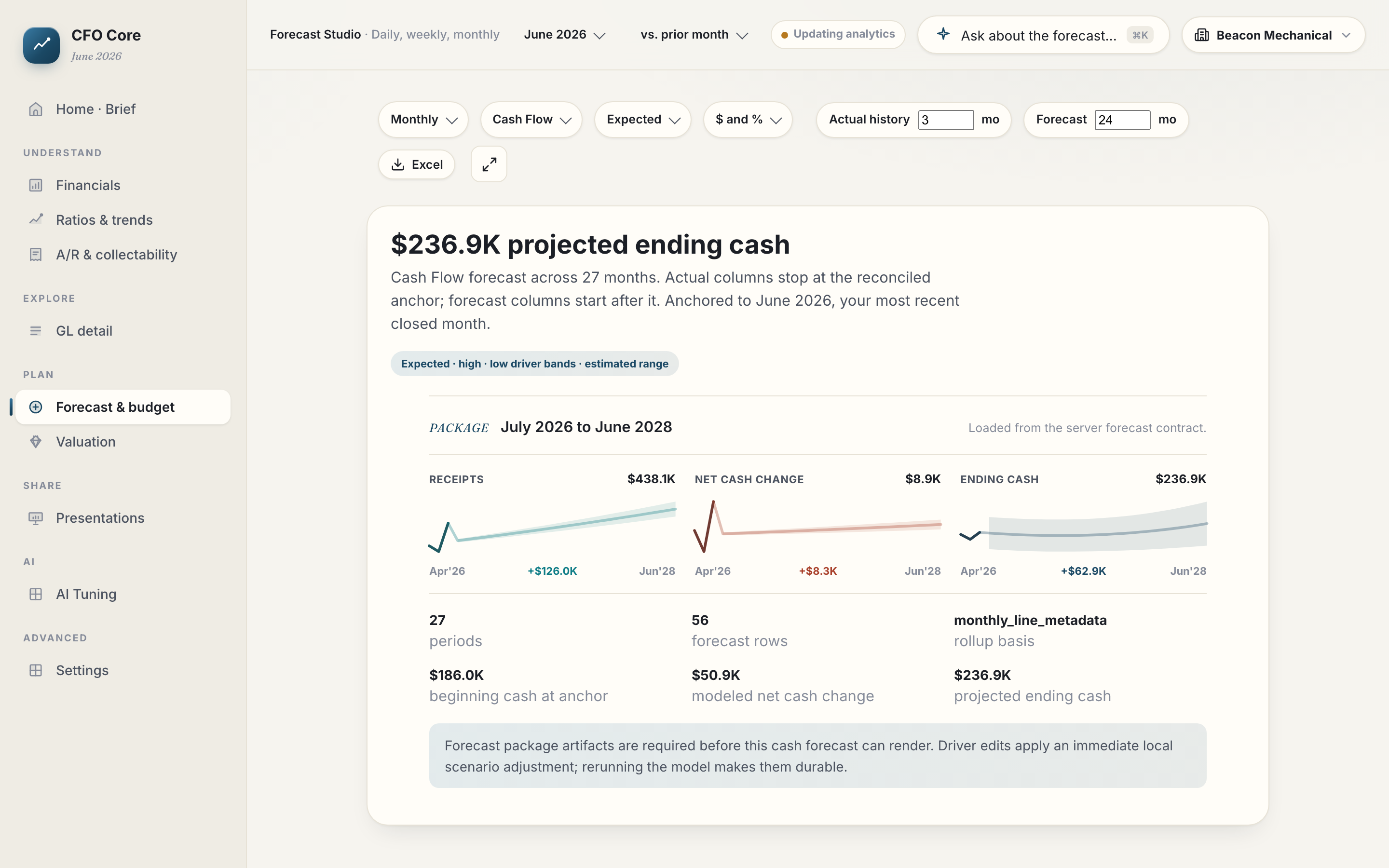Click the Settings grid icon
The width and height of the screenshot is (1389, 868).
click(36, 670)
